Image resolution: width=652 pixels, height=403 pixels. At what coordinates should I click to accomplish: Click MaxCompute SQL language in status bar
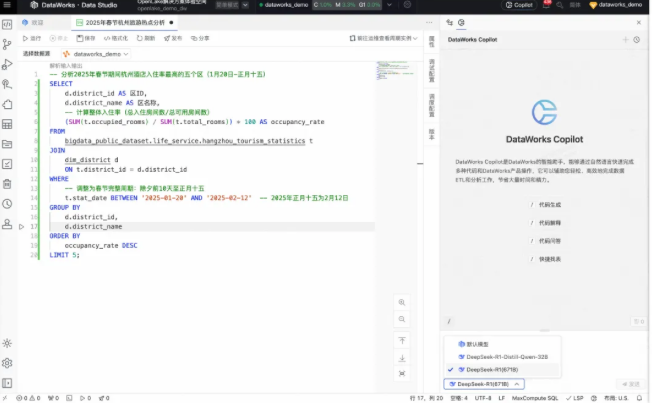coord(532,398)
